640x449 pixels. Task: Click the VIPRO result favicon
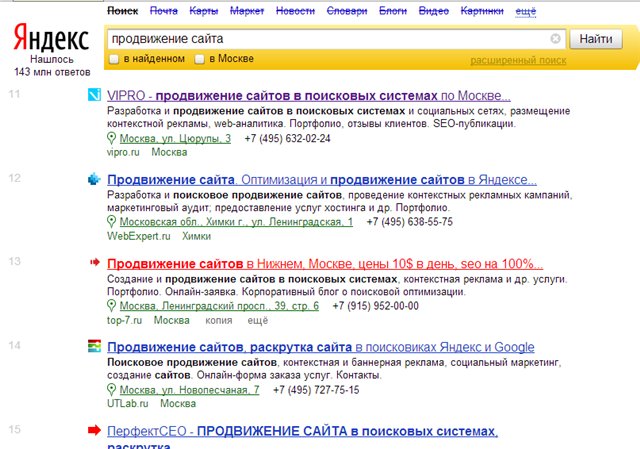(94, 95)
